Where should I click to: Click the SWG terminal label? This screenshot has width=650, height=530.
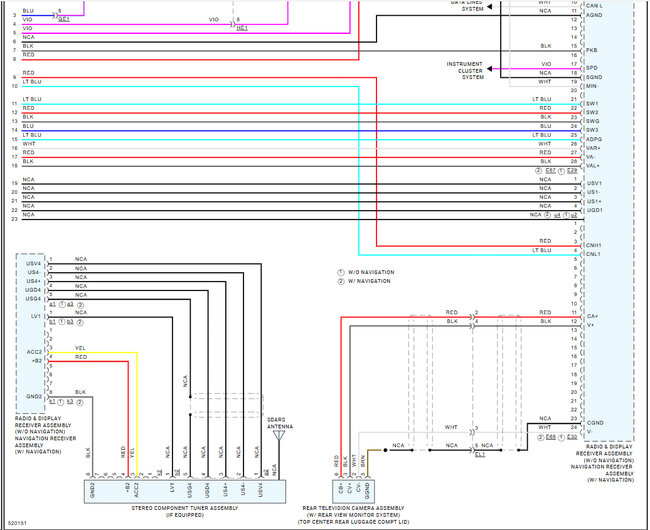pos(592,121)
